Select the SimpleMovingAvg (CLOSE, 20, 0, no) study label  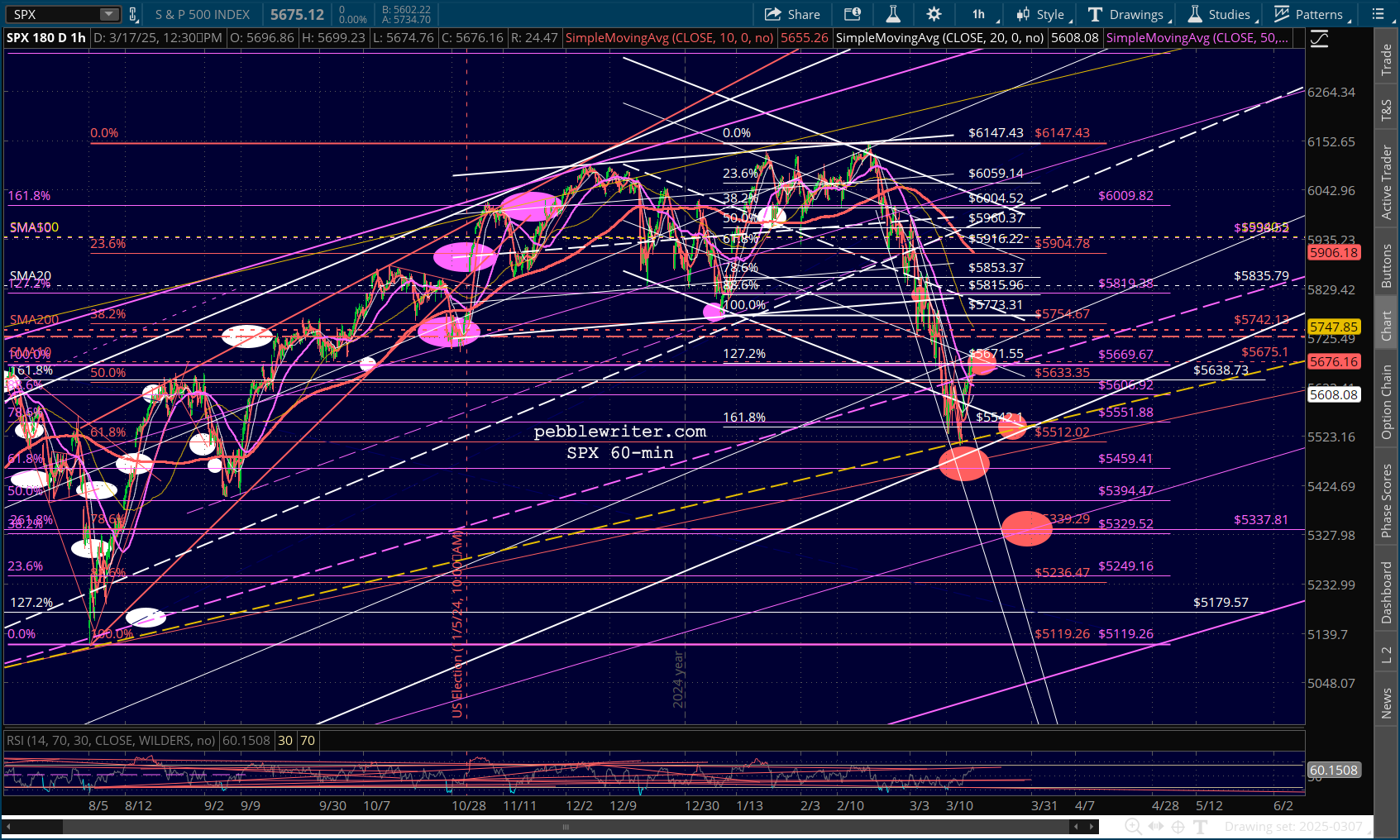point(940,38)
